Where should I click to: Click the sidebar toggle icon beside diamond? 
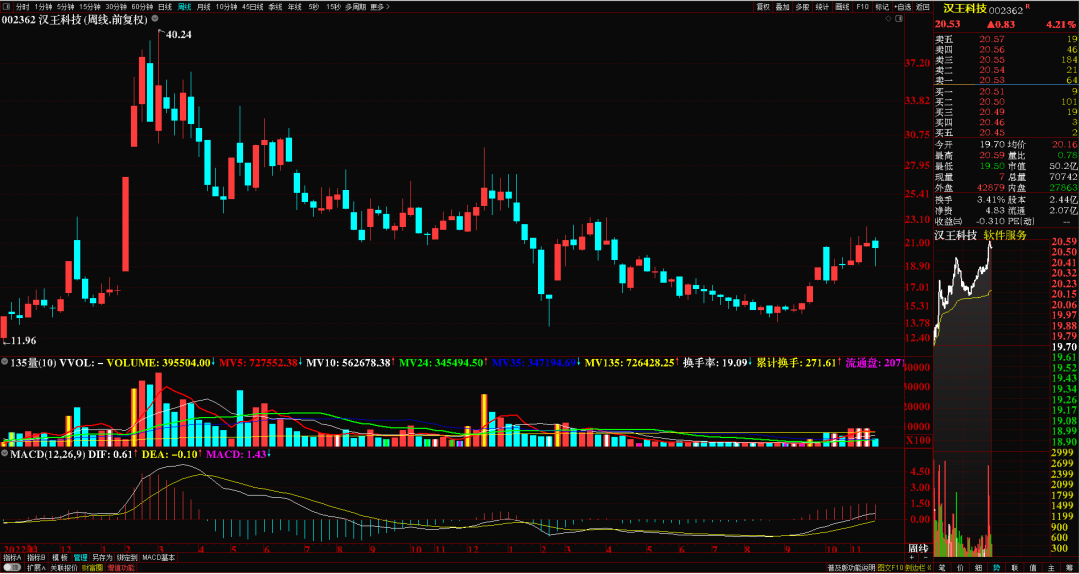(x=899, y=19)
